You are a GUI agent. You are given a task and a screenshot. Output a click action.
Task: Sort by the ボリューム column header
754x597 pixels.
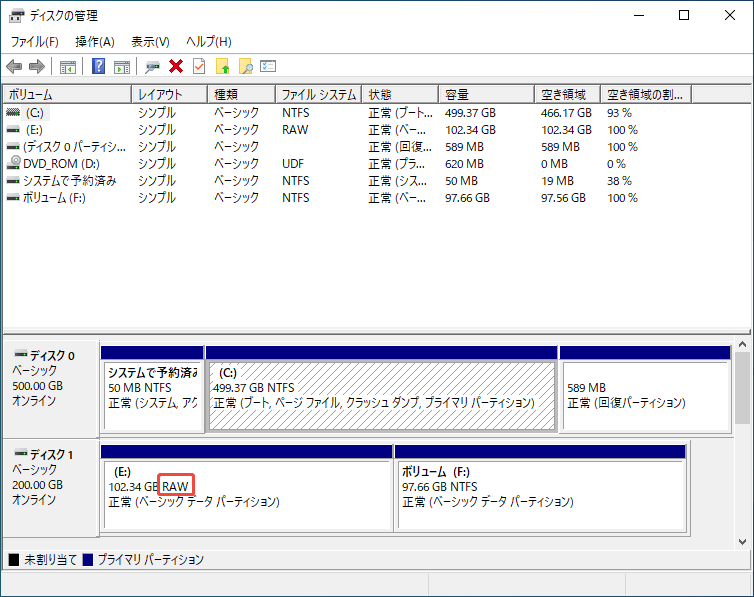click(x=67, y=95)
